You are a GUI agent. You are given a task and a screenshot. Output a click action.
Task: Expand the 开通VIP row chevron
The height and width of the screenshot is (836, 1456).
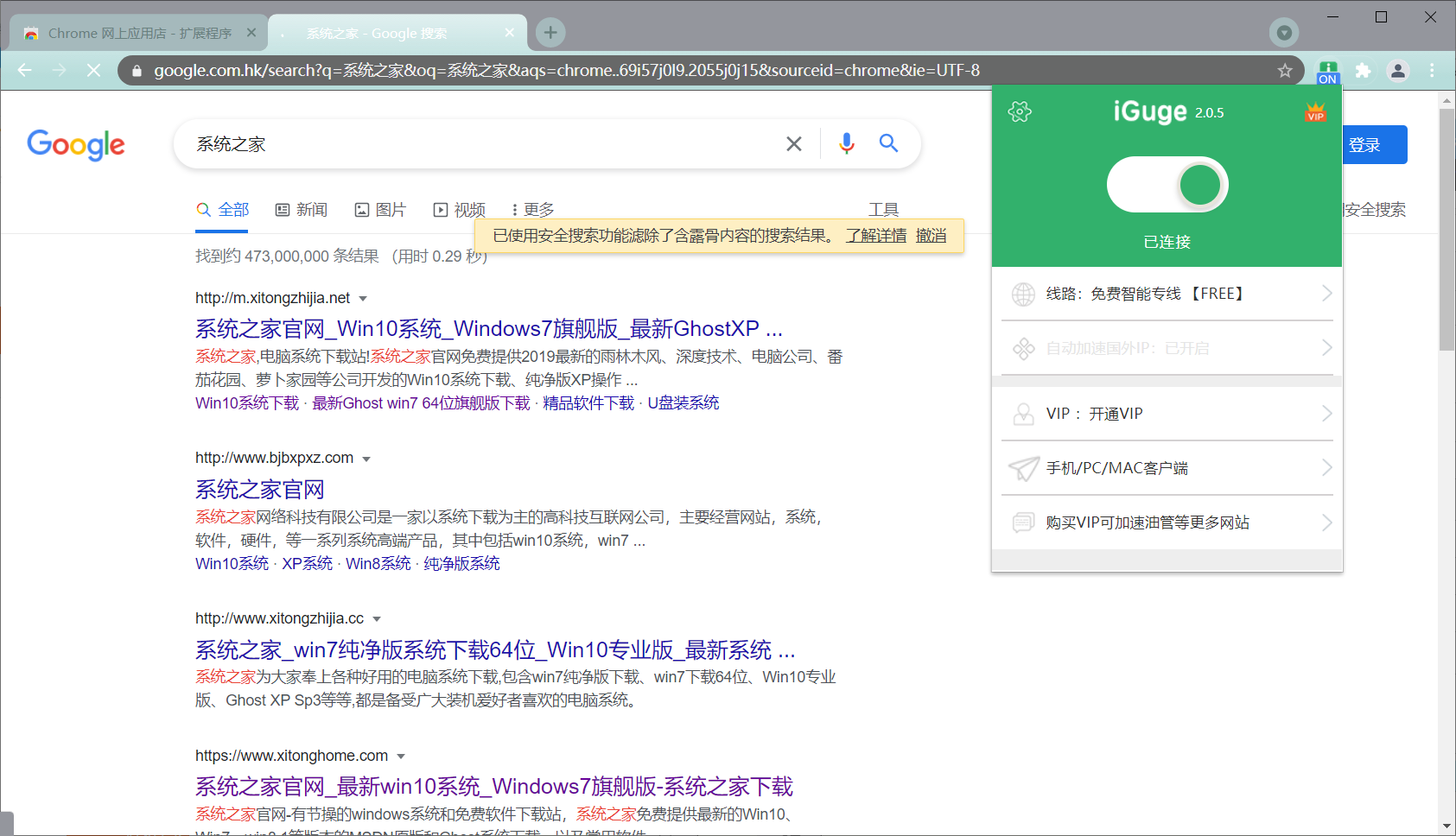point(1328,414)
